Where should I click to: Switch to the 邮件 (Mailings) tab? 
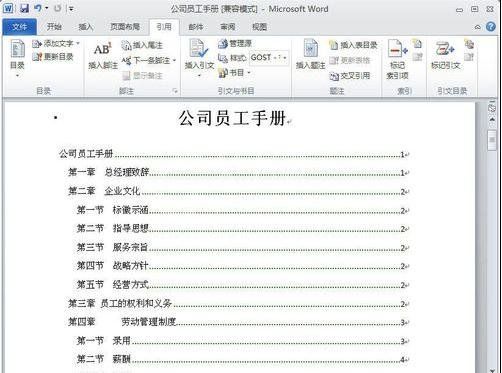click(196, 27)
